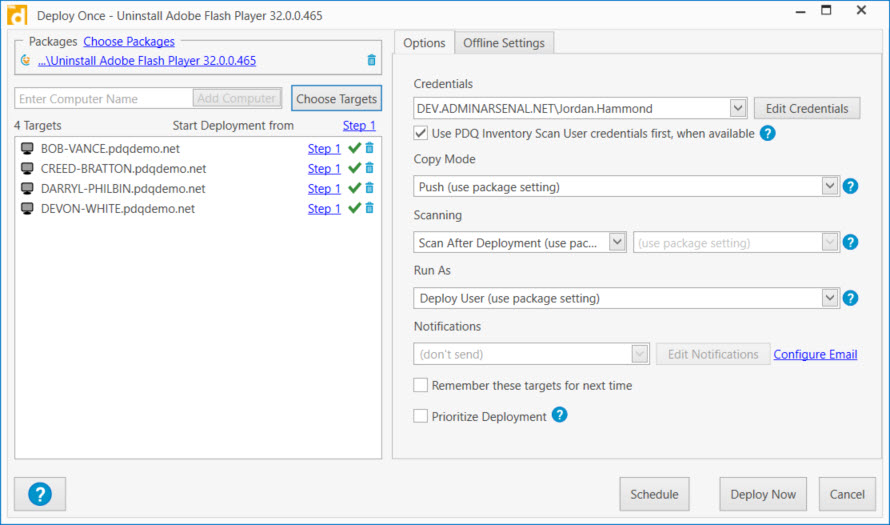This screenshot has width=890, height=525.
Task: Open help for PDQ Inventory Scan User credentials
Action: click(767, 133)
